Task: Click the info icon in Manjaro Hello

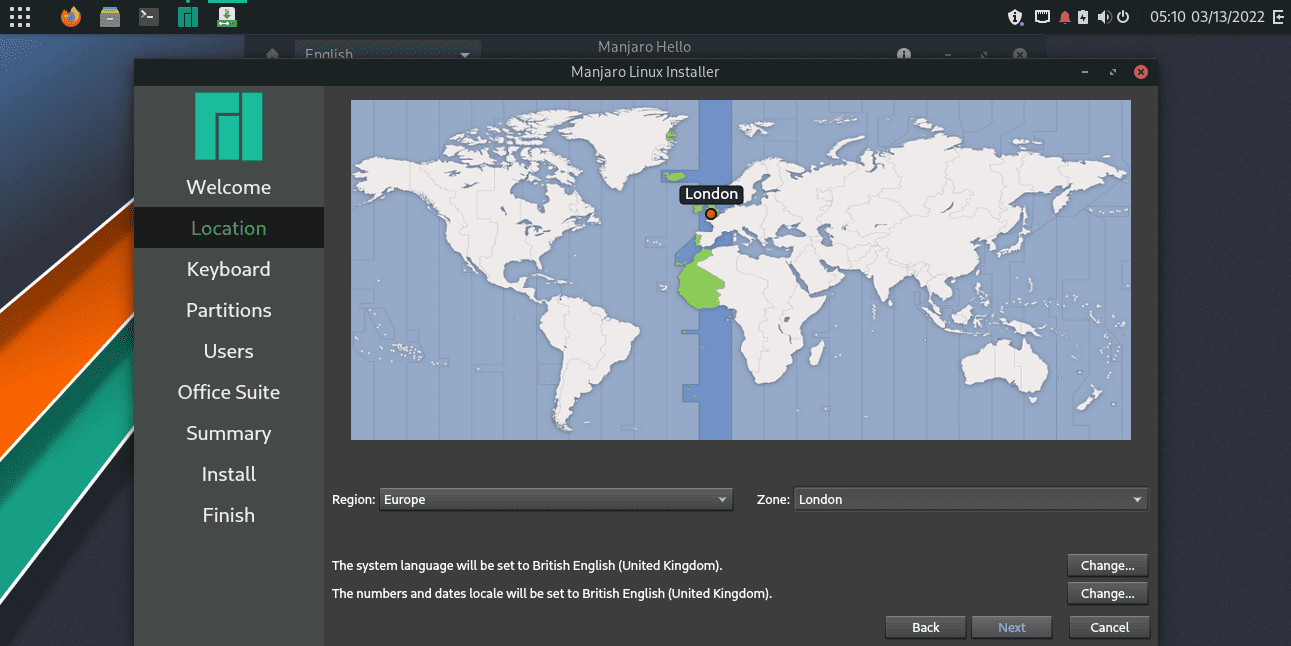Action: click(903, 55)
